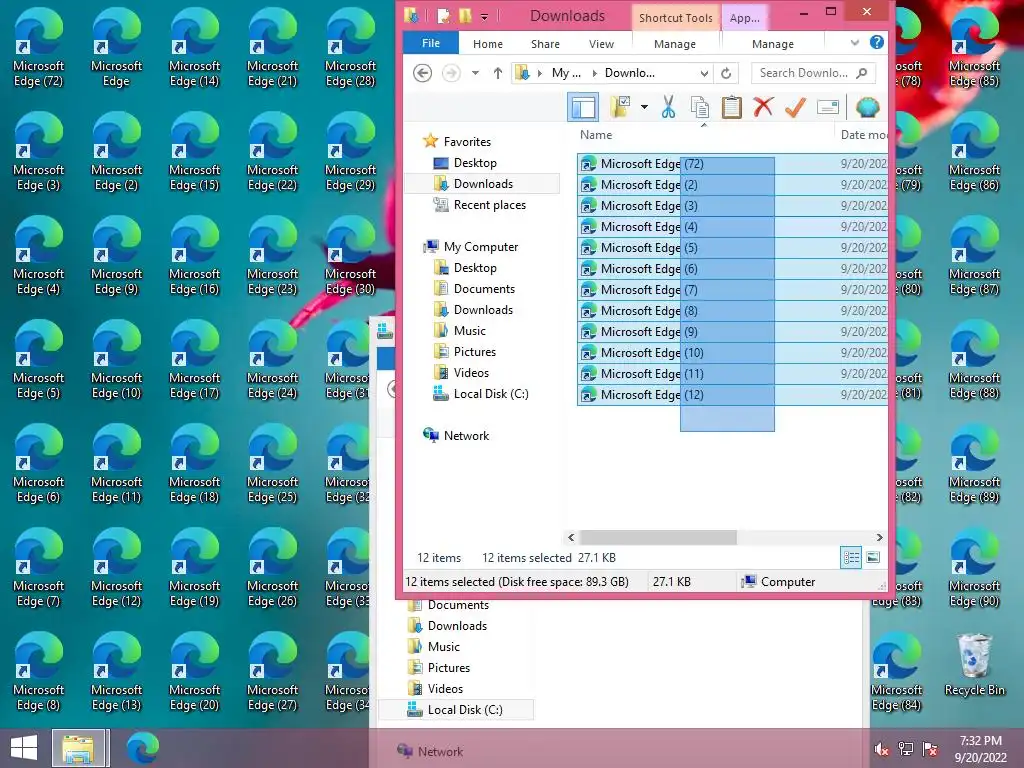Select file row Microsoft Edge (5)

[732, 248]
